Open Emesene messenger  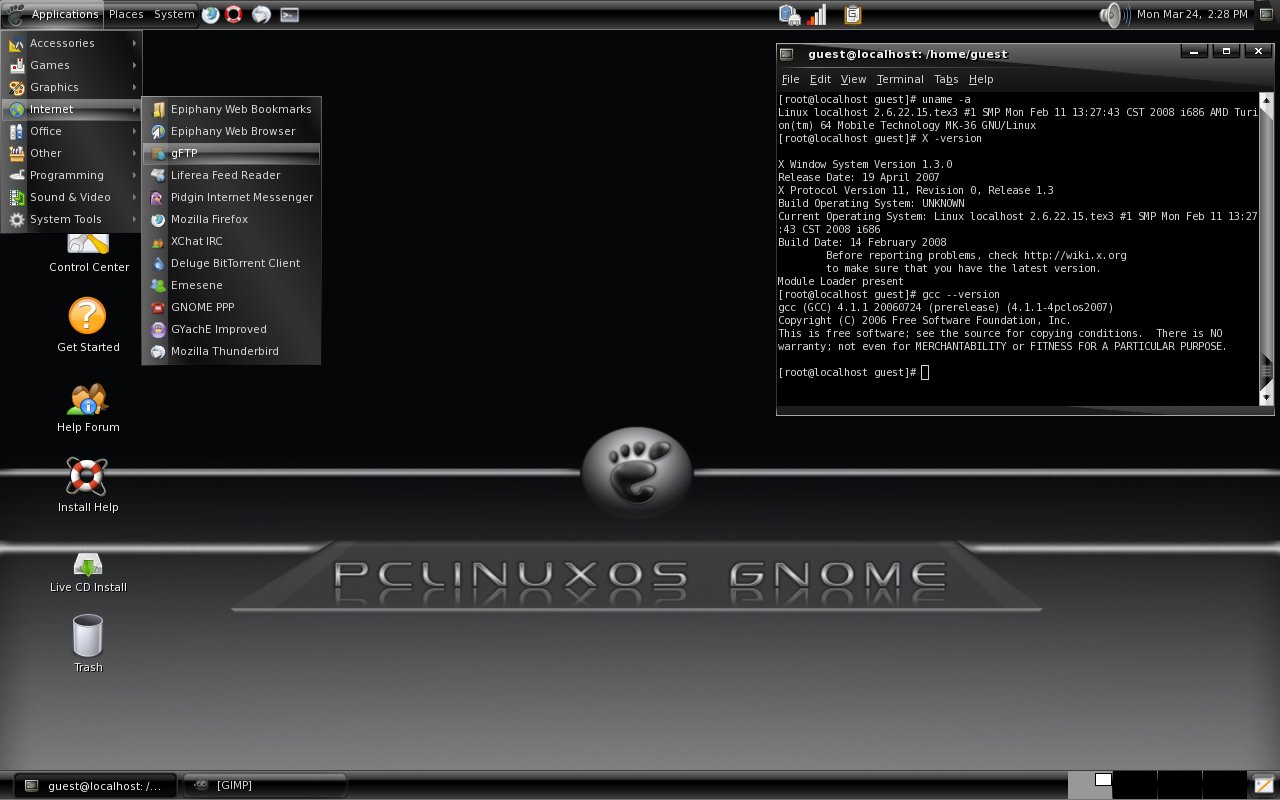click(231, 285)
